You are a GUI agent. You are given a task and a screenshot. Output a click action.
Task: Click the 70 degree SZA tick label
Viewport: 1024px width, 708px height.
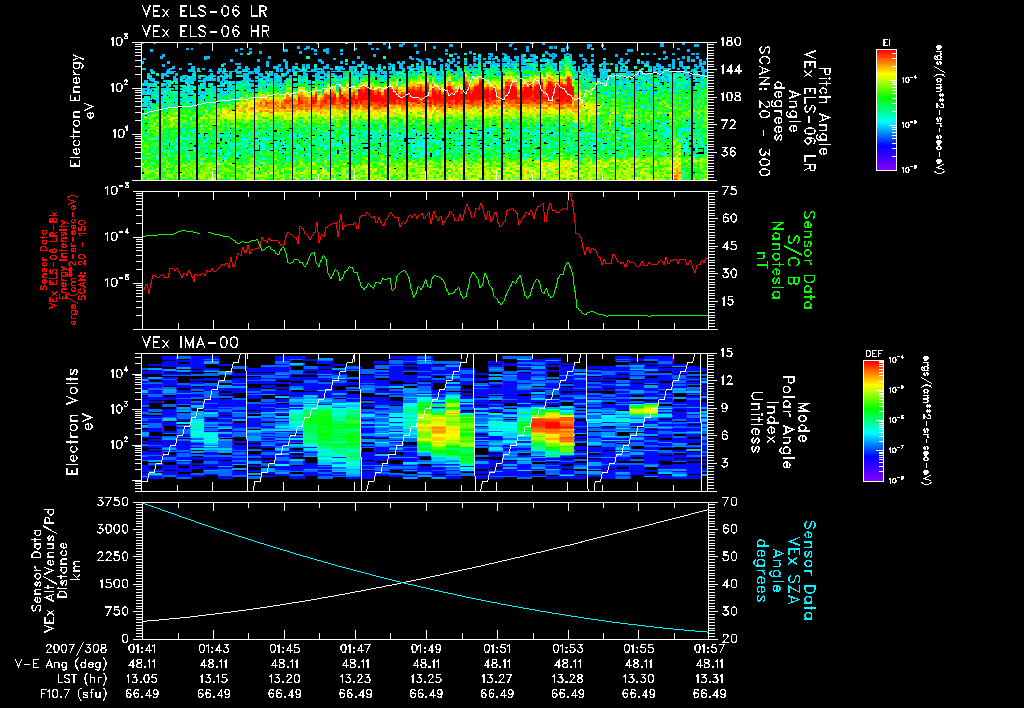point(728,502)
